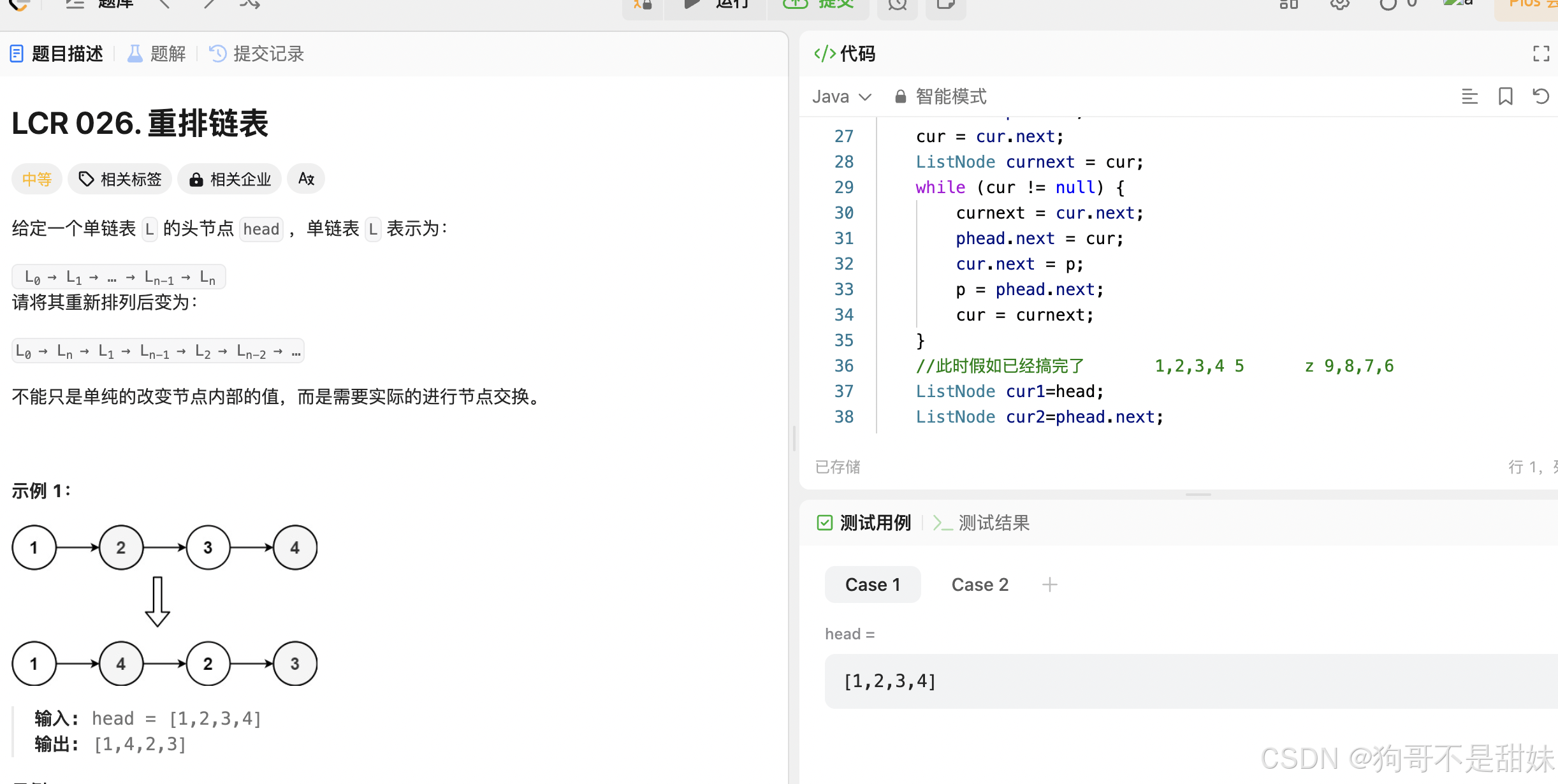This screenshot has width=1558, height=784.
Task: Switch to the 测试结果 test result tab
Action: 982,523
